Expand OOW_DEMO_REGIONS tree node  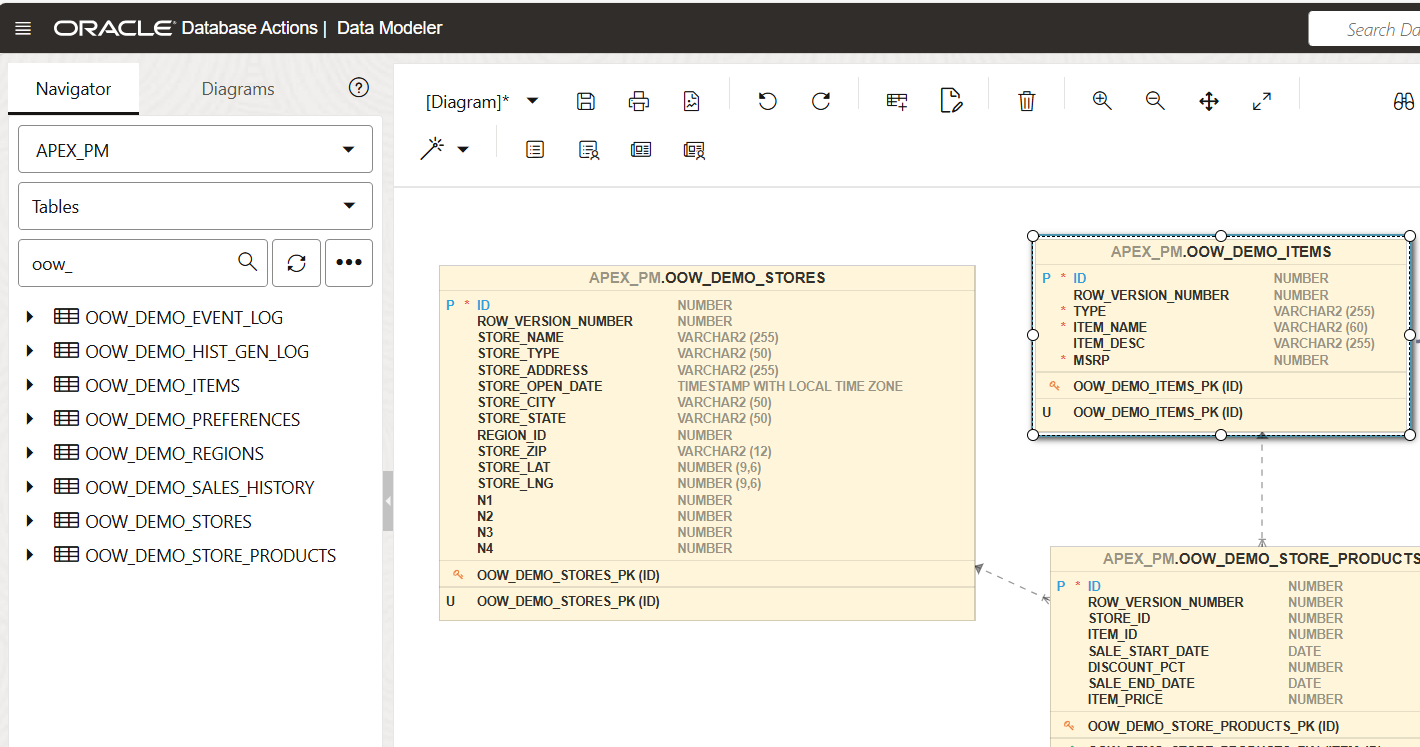[x=30, y=453]
